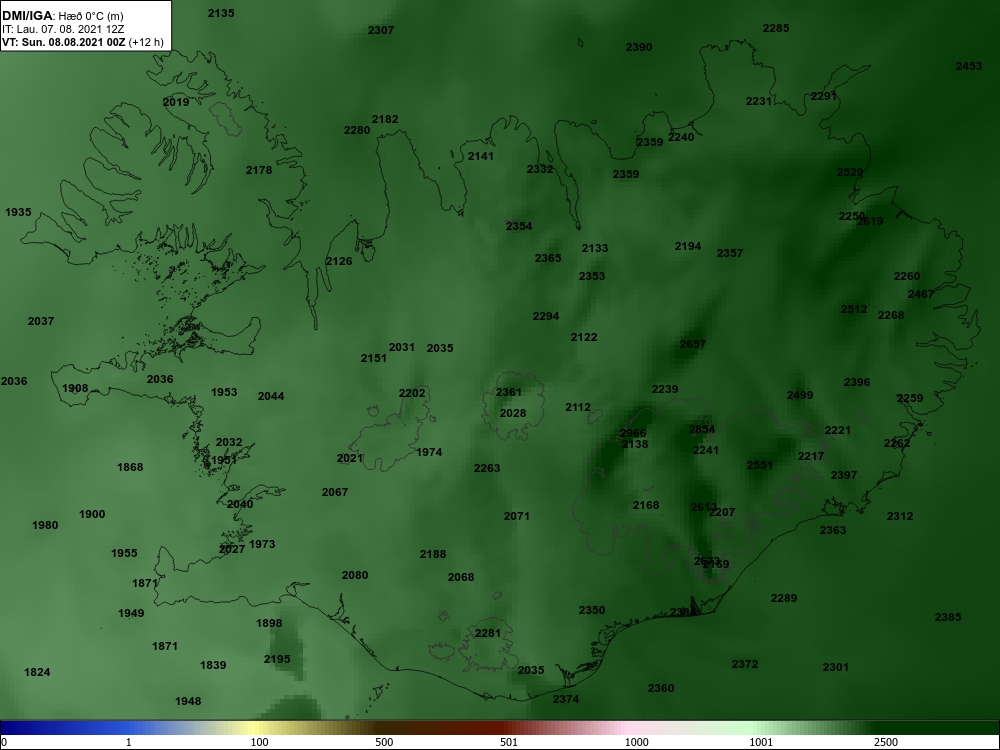Click the 1953 value label

[224, 393]
